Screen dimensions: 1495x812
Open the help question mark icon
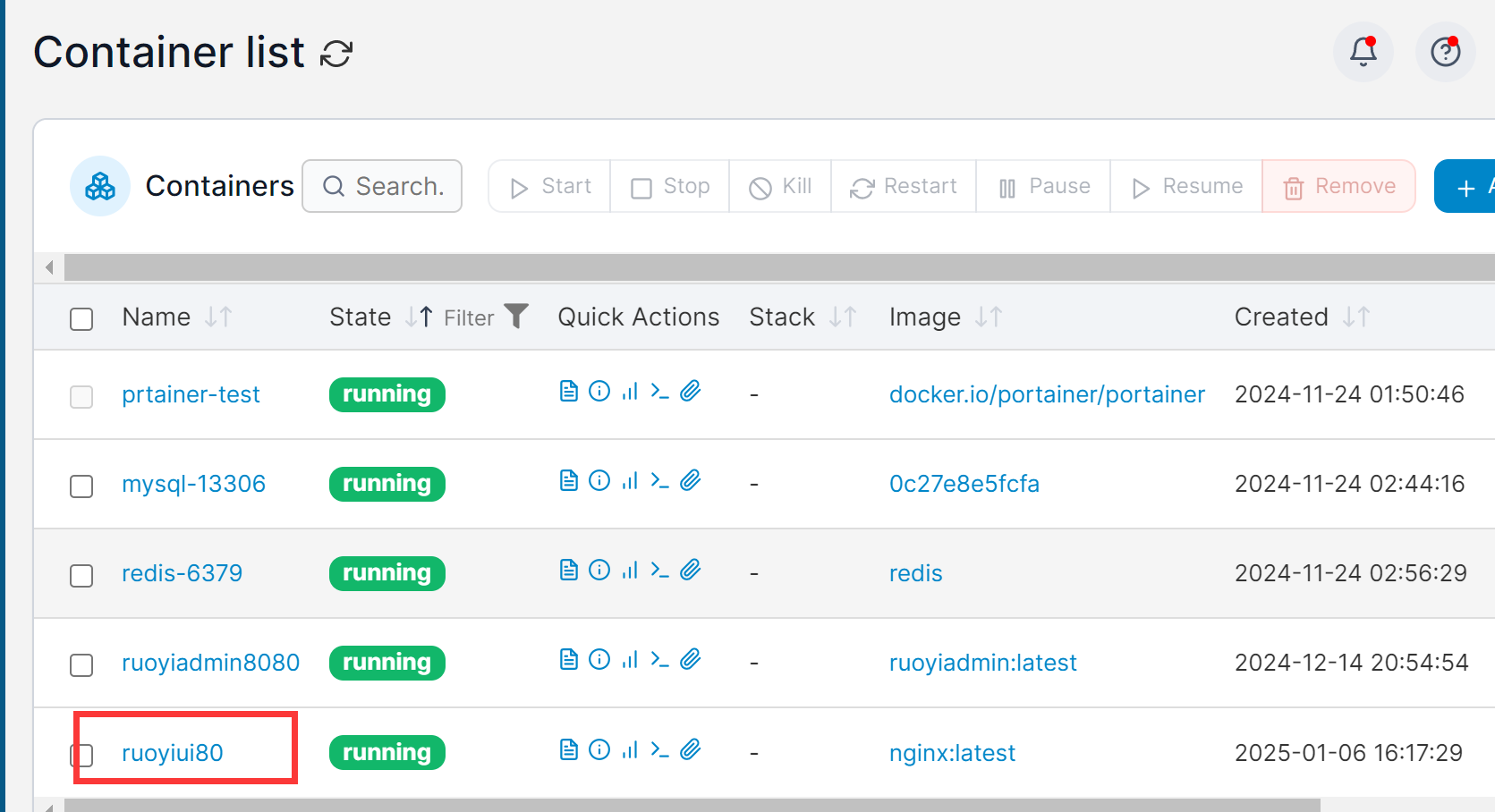[x=1445, y=52]
